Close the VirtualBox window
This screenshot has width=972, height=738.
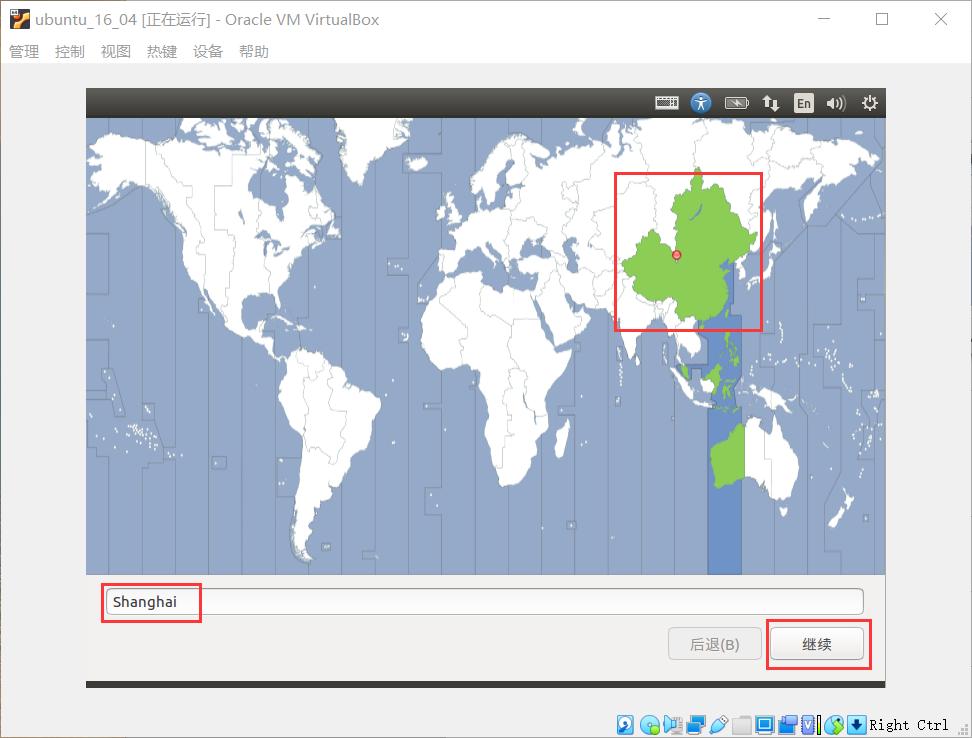(x=940, y=19)
